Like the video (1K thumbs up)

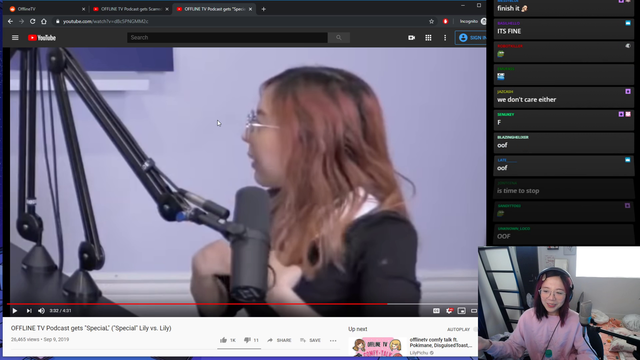pyautogui.click(x=228, y=340)
